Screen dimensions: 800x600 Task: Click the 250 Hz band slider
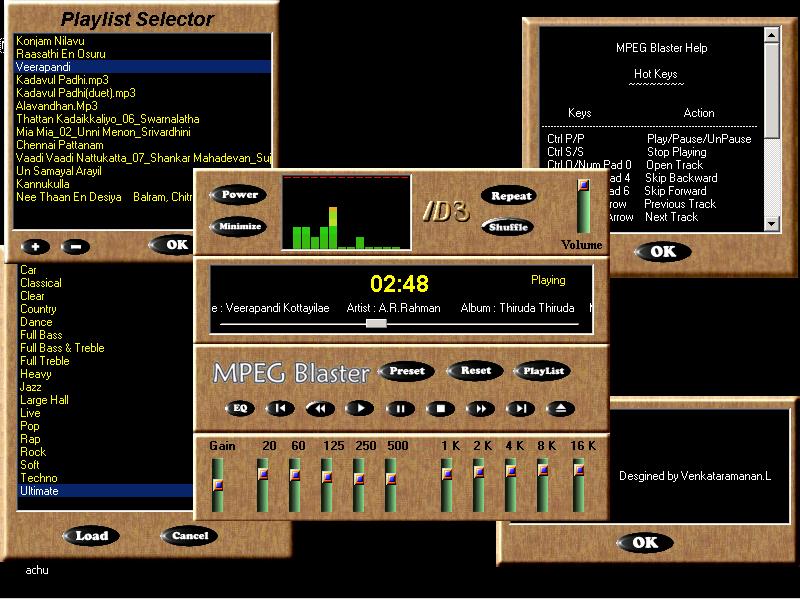[359, 479]
